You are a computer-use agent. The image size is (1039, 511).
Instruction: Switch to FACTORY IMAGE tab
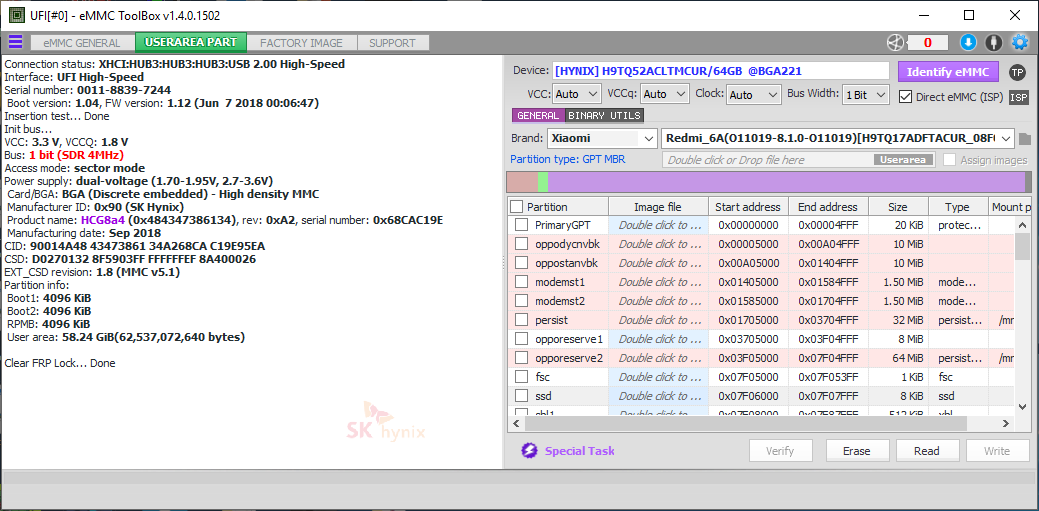click(x=301, y=43)
